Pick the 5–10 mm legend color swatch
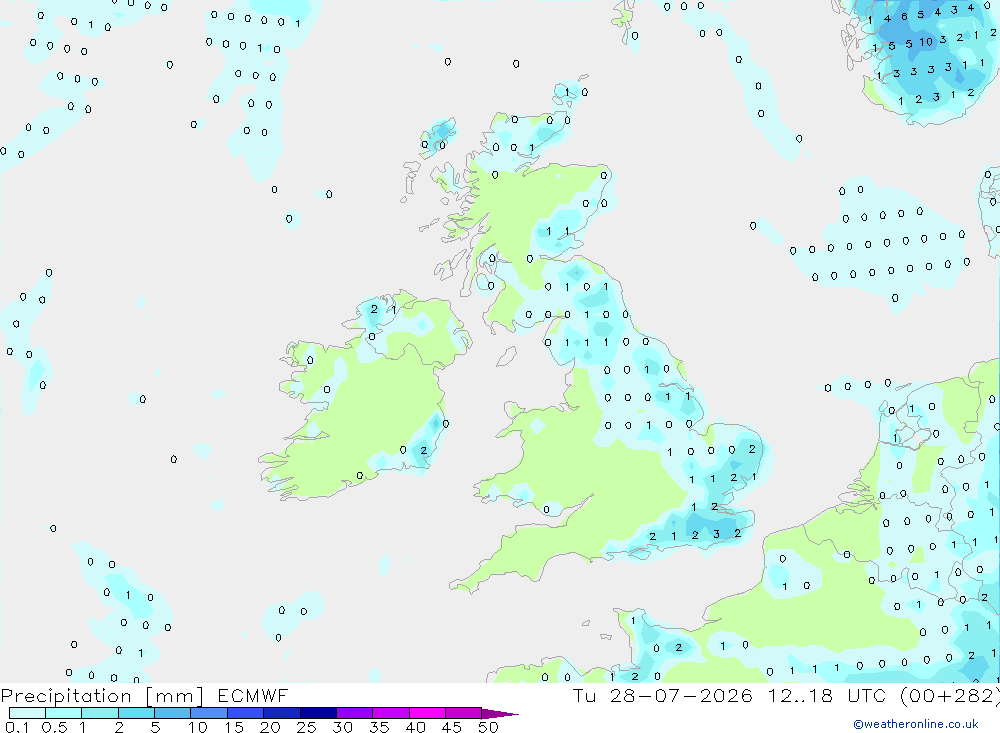Screen dimensions: 1000x733 coord(173,713)
